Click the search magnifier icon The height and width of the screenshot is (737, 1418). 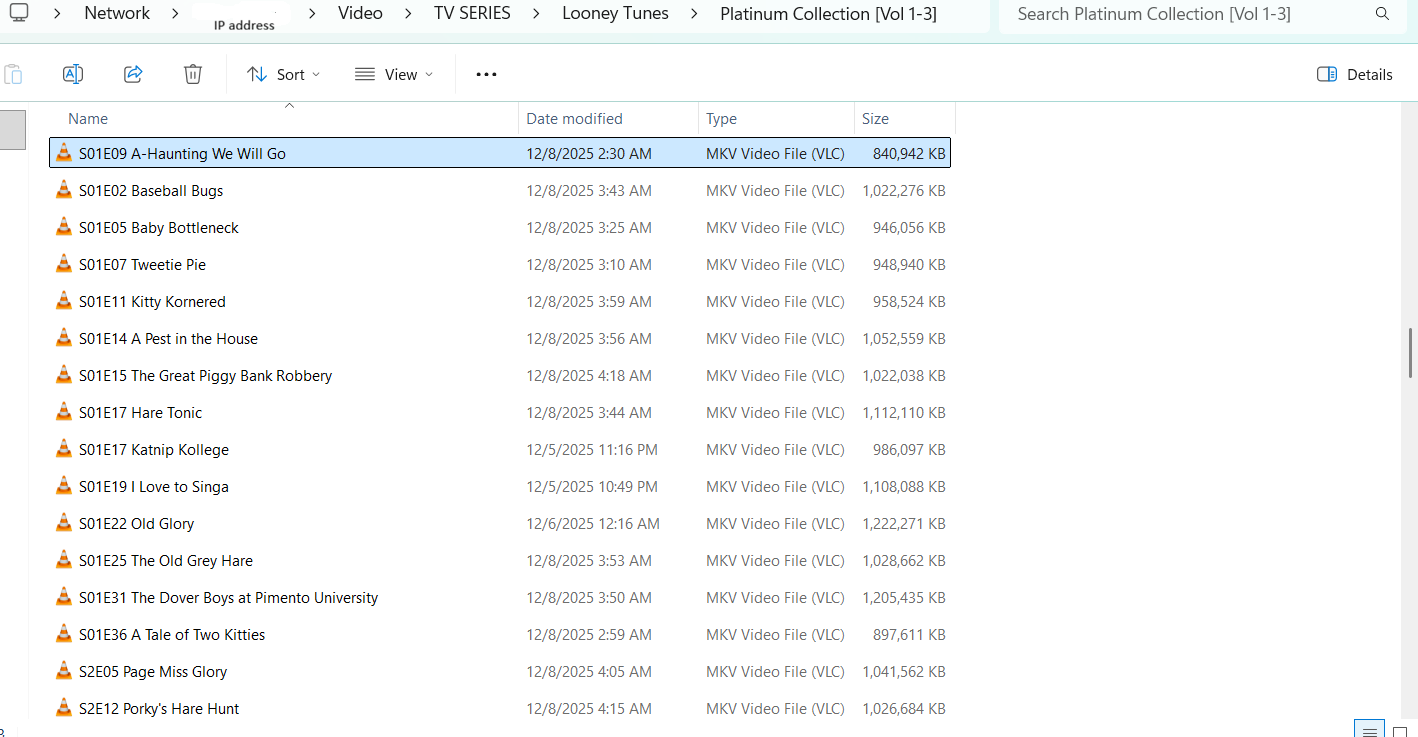point(1382,14)
